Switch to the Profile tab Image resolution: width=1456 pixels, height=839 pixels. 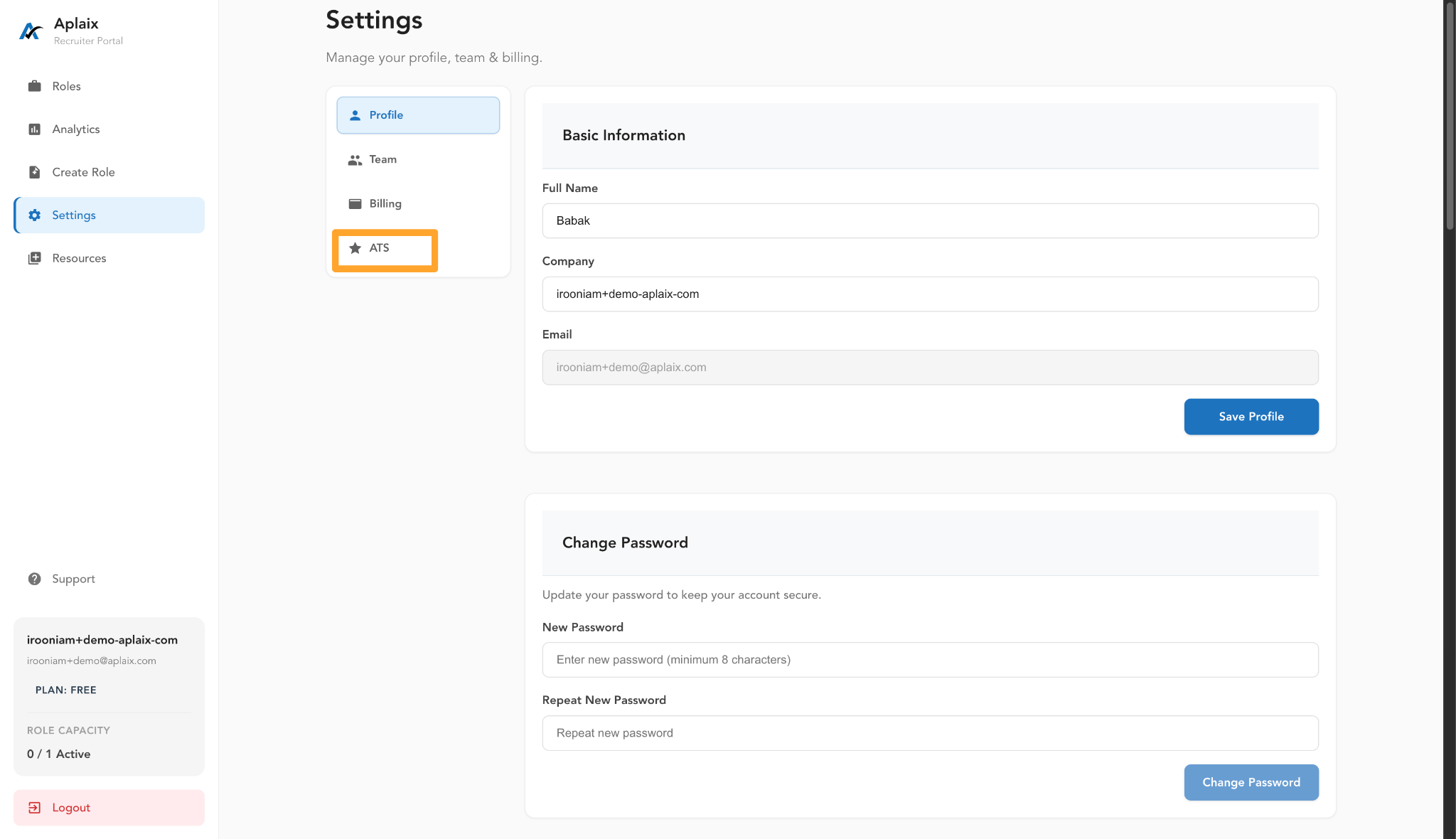tap(418, 115)
